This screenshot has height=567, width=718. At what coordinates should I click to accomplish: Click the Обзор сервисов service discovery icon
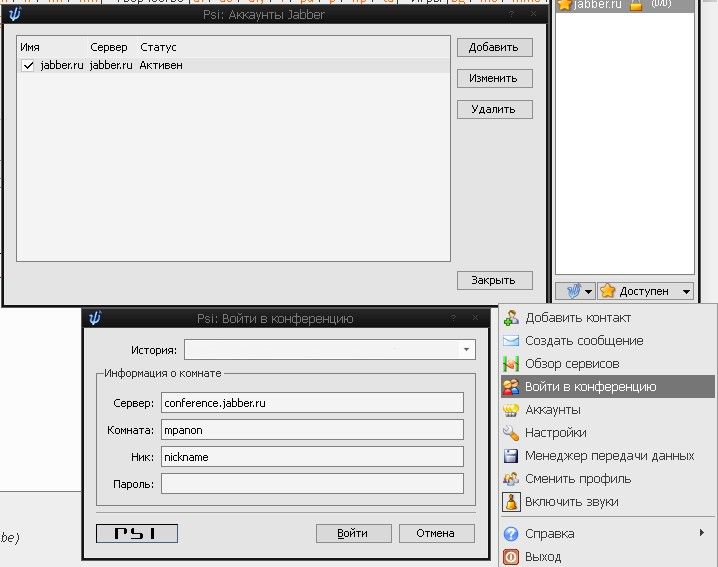point(511,364)
